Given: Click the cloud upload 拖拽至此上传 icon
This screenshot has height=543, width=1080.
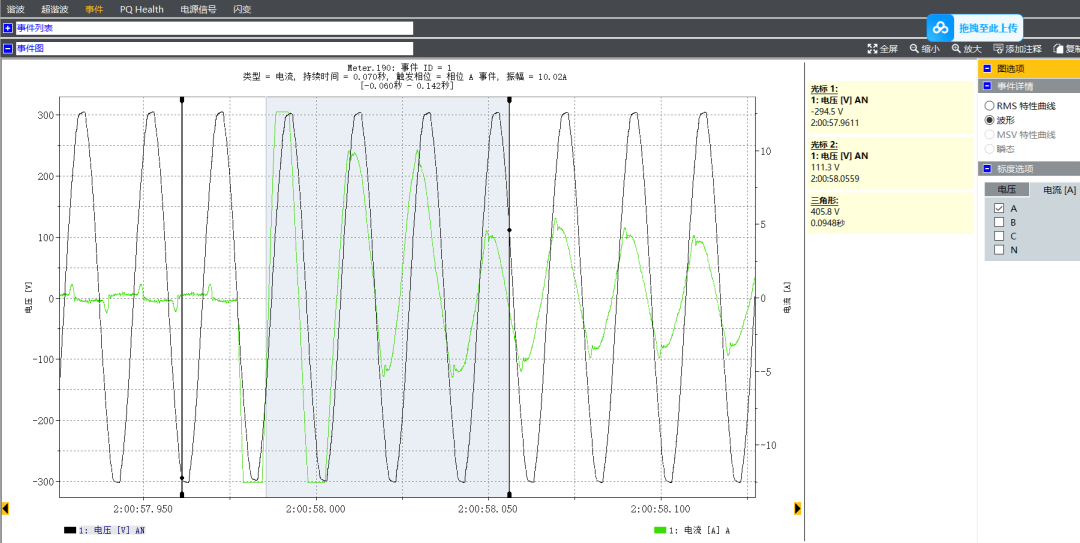Looking at the screenshot, I should [x=941, y=27].
